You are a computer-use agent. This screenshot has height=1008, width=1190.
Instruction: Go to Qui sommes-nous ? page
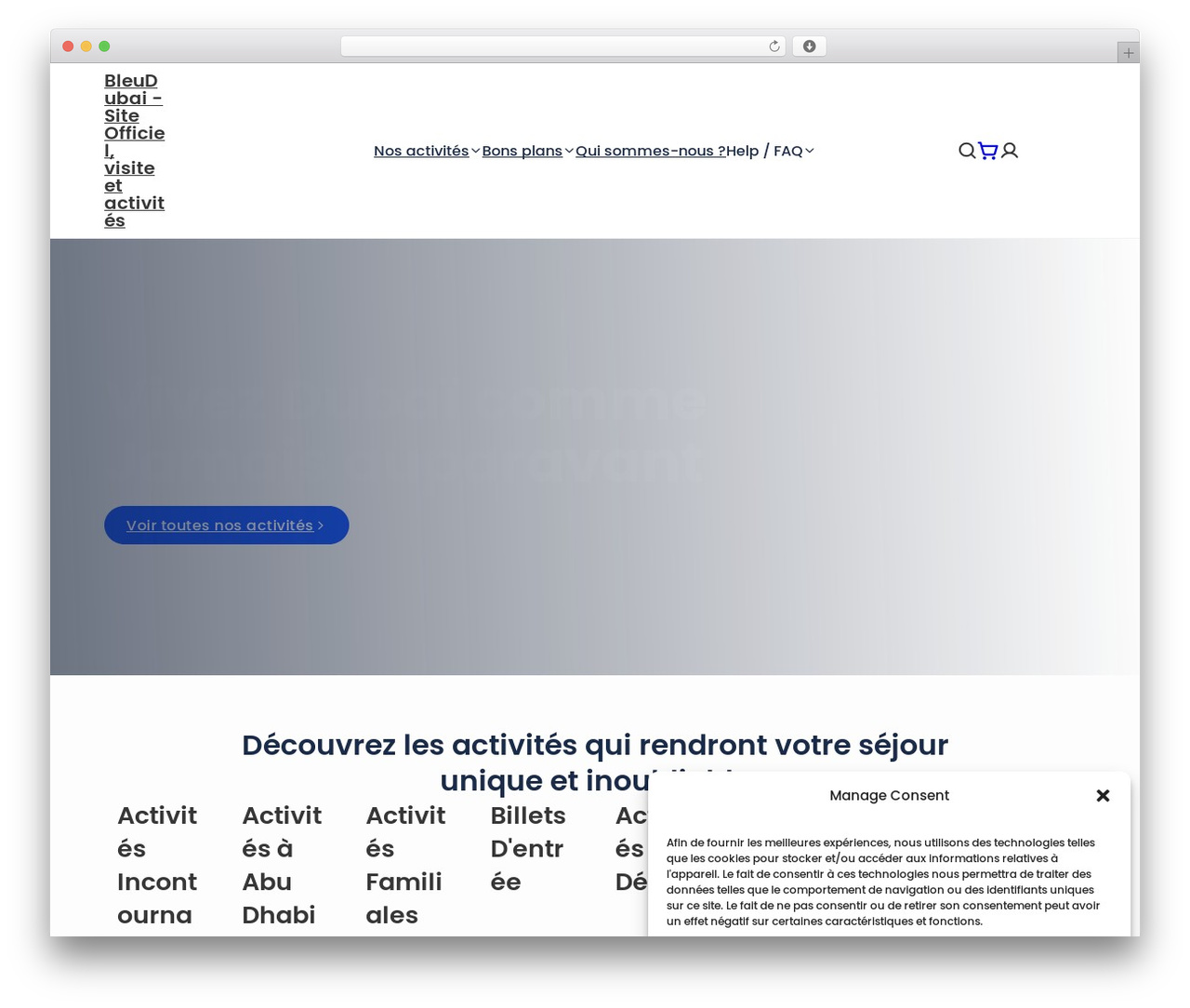(651, 151)
